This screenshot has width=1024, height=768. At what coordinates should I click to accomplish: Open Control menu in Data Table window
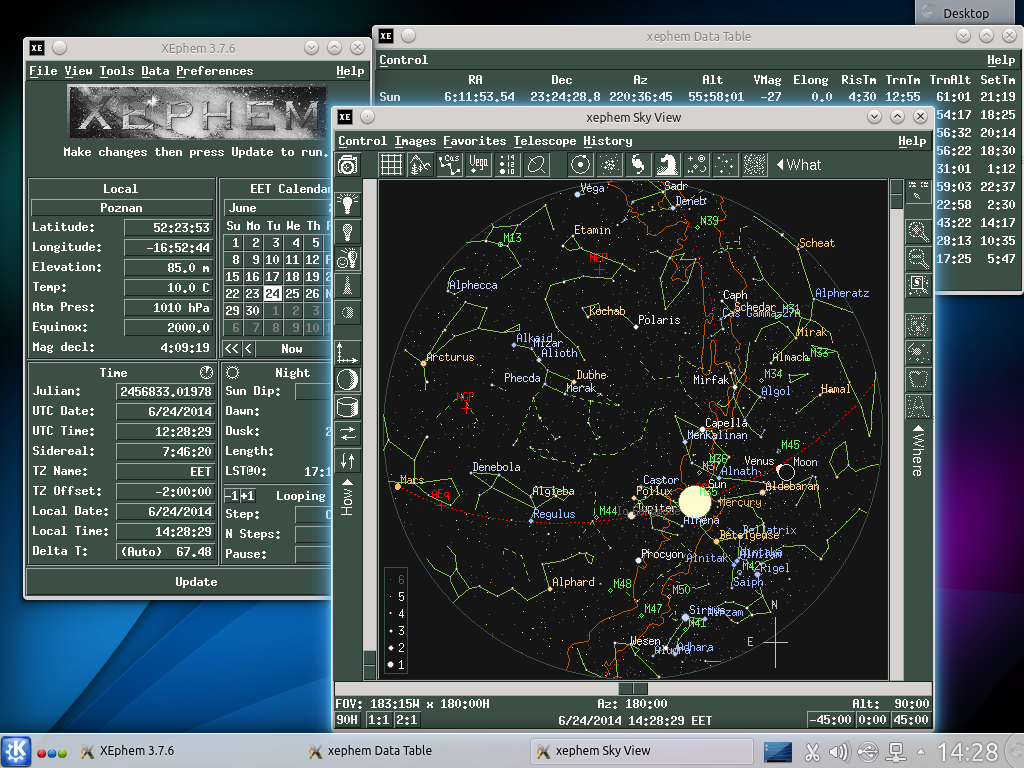(404, 60)
